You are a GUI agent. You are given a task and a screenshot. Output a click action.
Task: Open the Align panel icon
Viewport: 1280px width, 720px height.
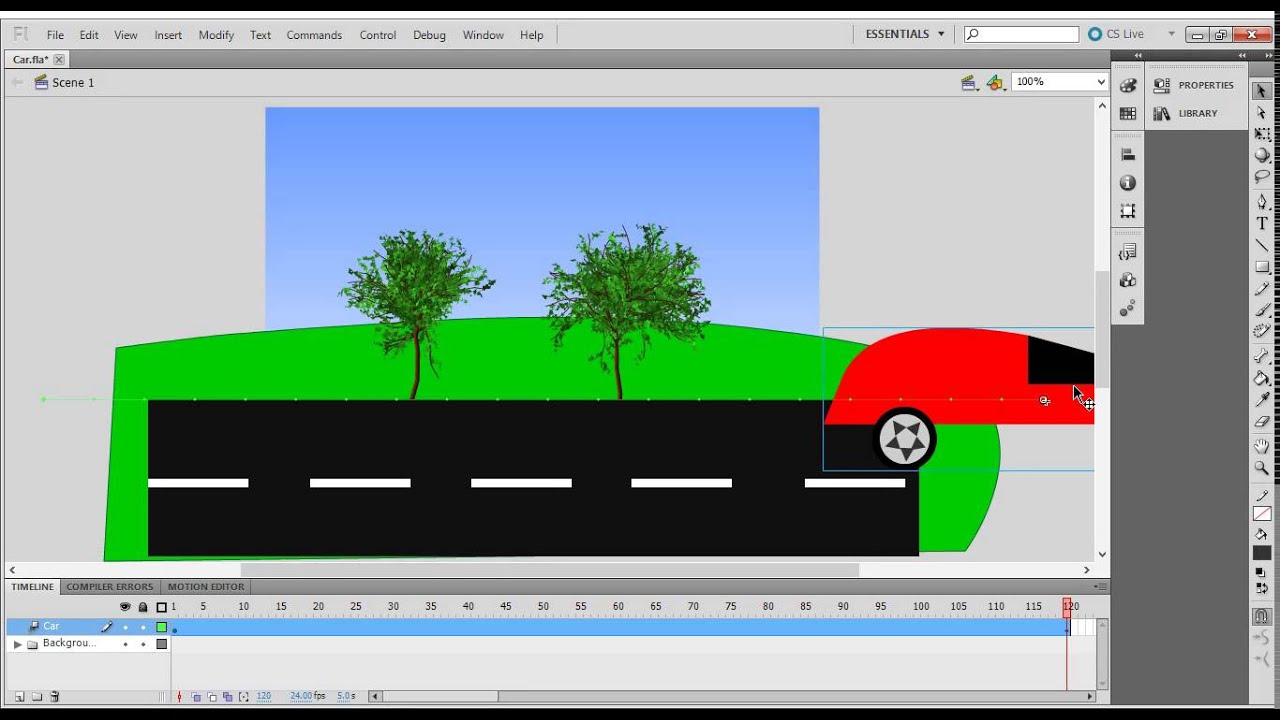pos(1128,155)
